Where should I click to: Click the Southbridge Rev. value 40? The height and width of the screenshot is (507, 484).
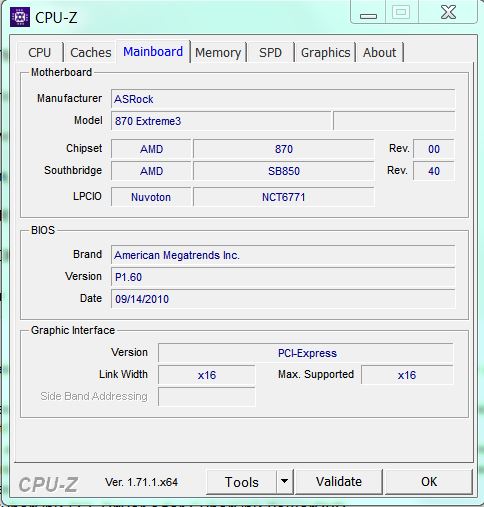(x=434, y=171)
